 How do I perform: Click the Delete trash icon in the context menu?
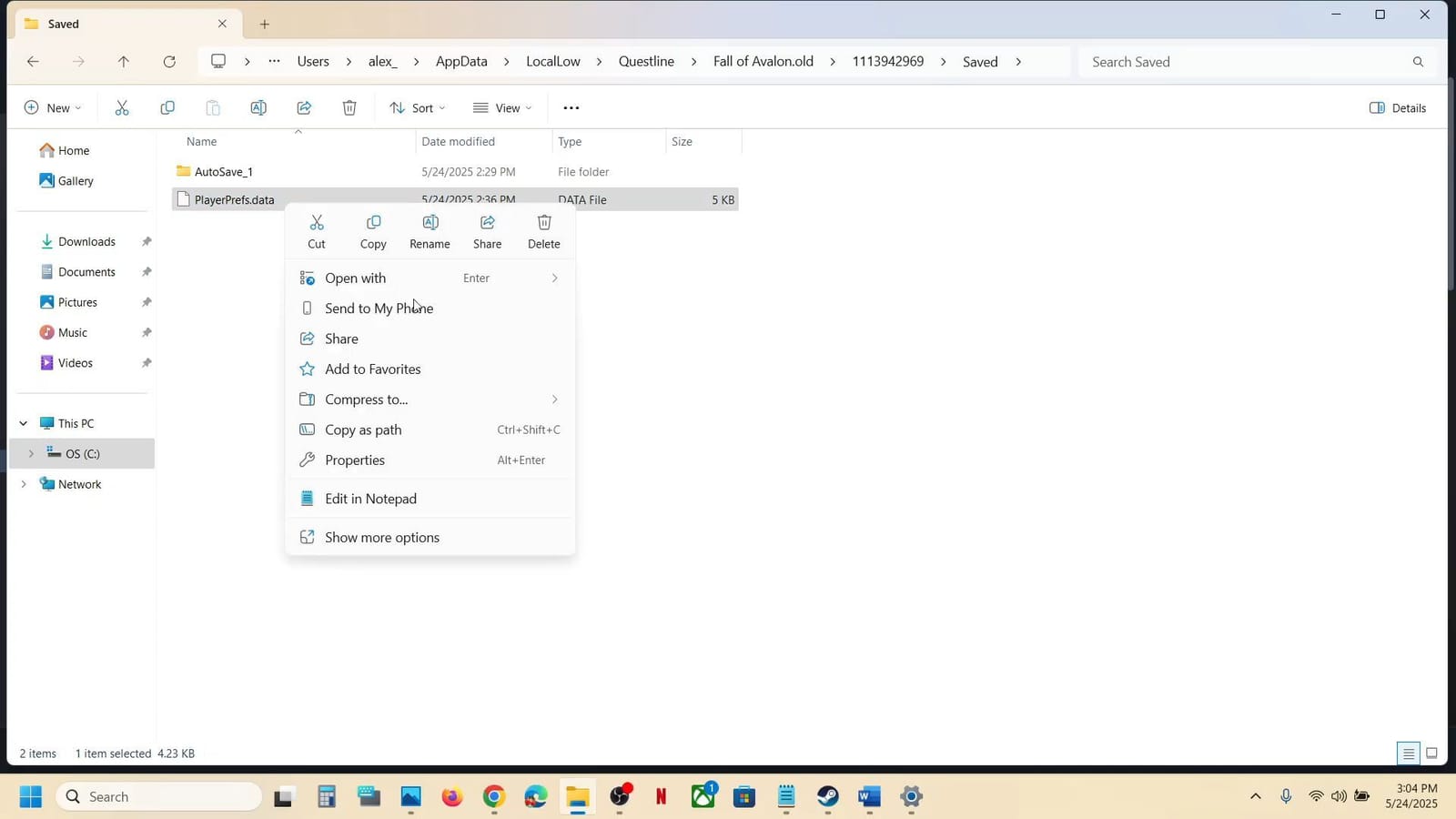(x=543, y=231)
